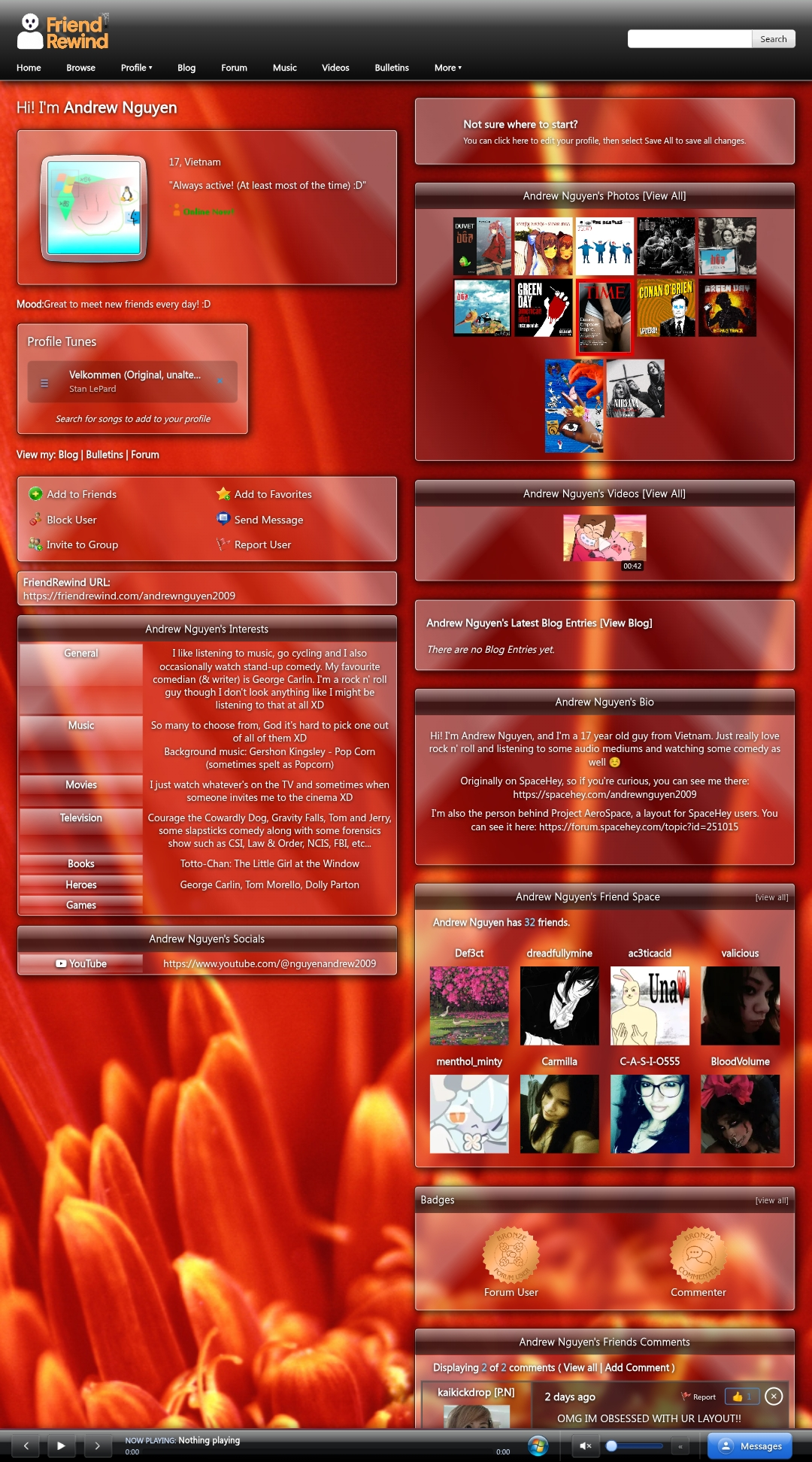Open the YouTube channel URL link

(270, 963)
